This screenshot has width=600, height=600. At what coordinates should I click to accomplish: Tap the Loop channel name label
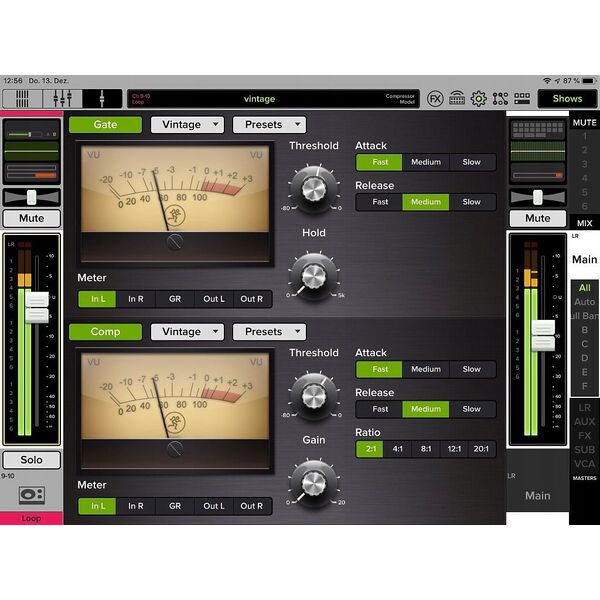click(x=31, y=518)
